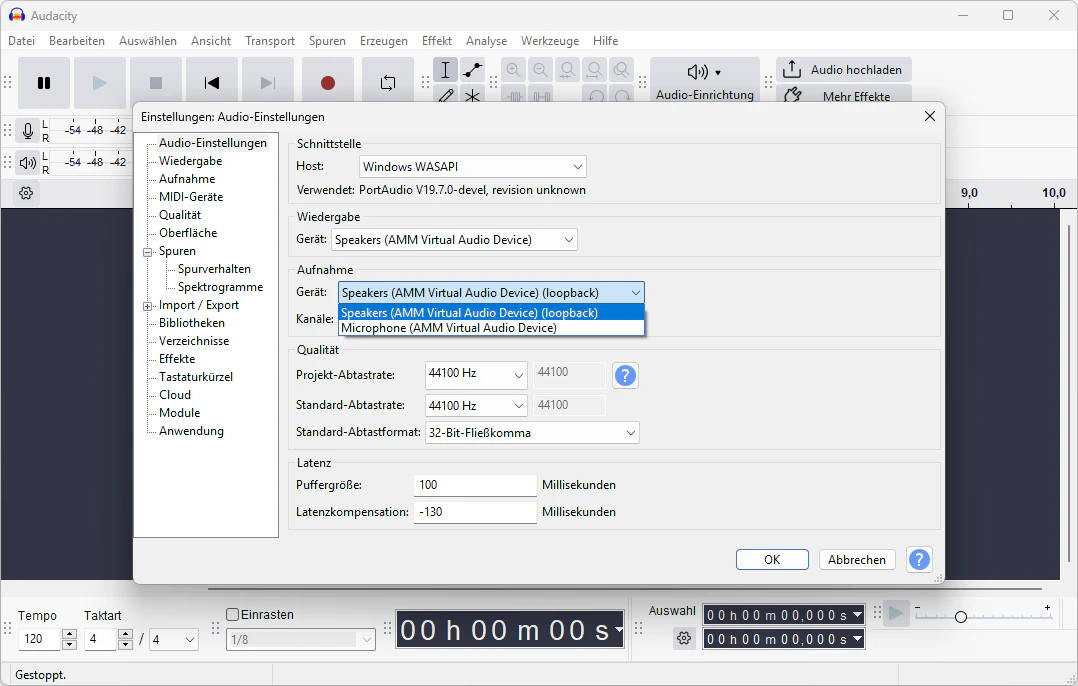Viewport: 1078px width, 686px height.
Task: Increase the Taktart numerator with up arrow
Action: (125, 634)
